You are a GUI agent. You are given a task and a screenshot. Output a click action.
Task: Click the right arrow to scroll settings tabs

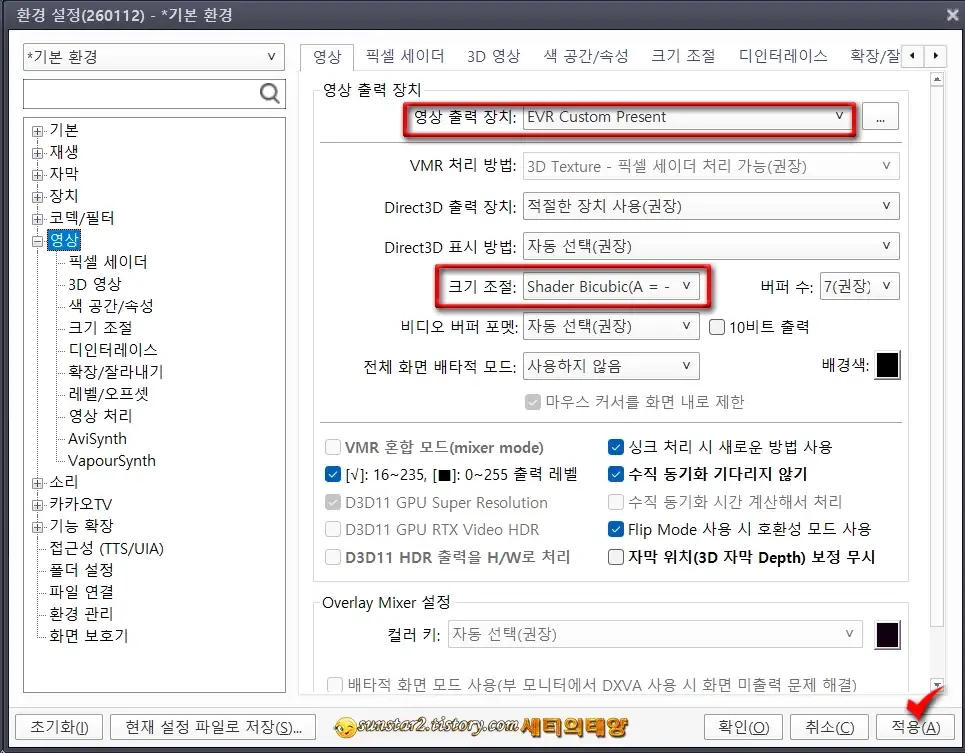click(934, 56)
